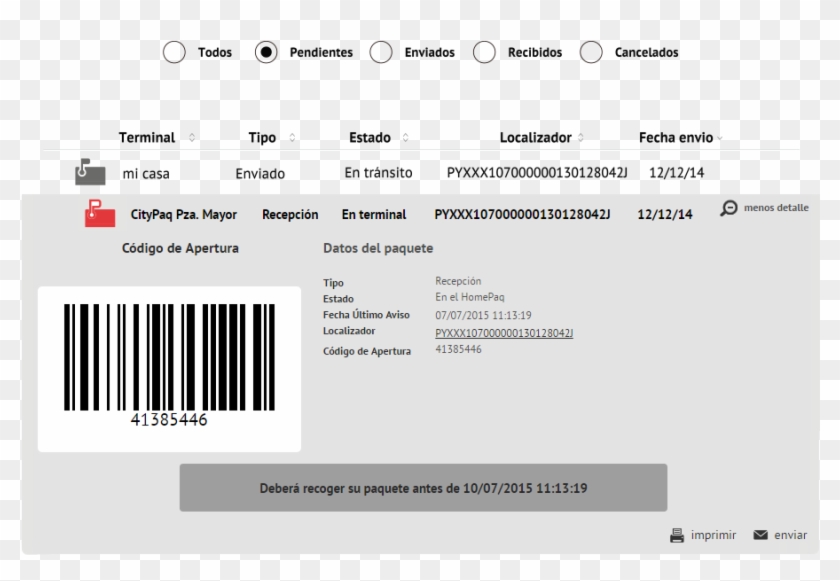The image size is (840, 581).
Task: Select the Enviados filter
Action: coord(381,52)
